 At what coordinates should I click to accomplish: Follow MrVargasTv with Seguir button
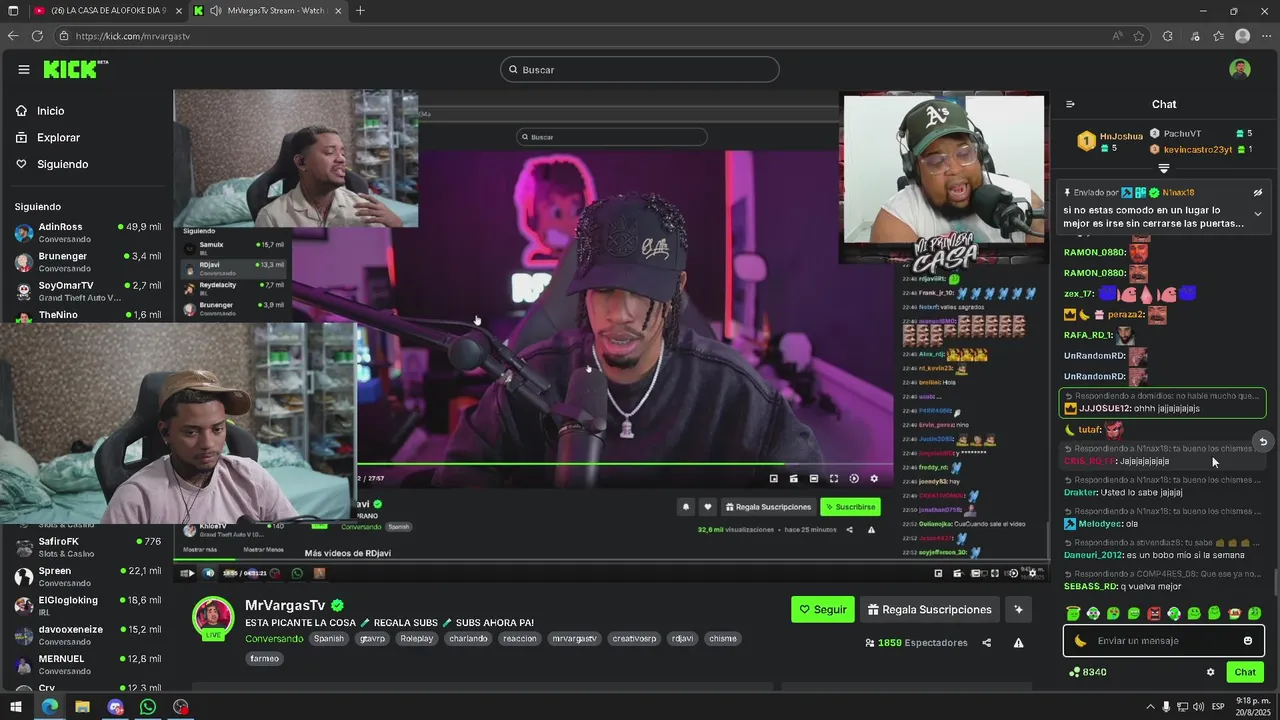(x=823, y=609)
